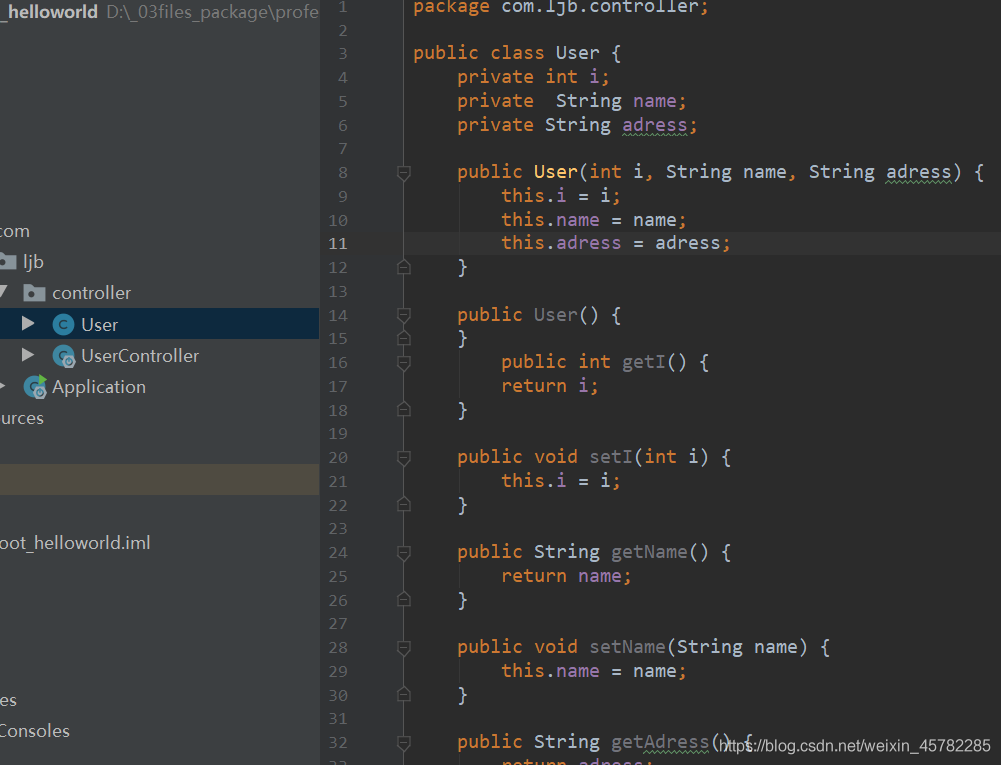Click the _helloworld project root label
The height and width of the screenshot is (765, 1001).
pyautogui.click(x=49, y=11)
